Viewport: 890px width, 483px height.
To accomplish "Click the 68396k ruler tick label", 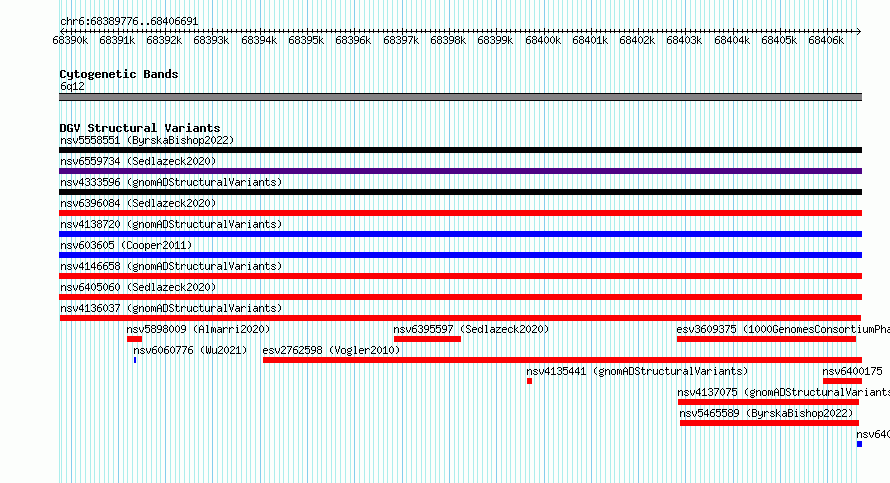I will pyautogui.click(x=353, y=40).
